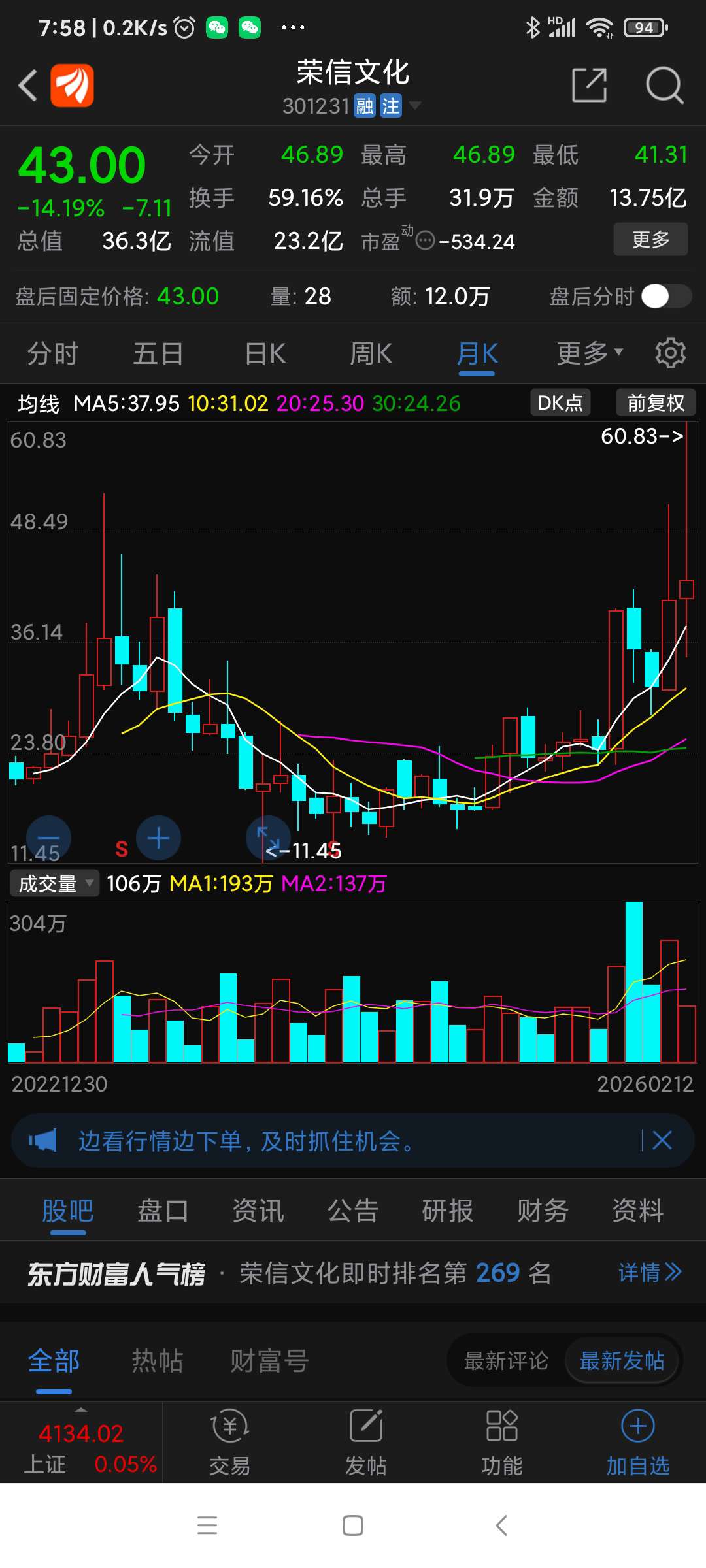Select 最新发帖 sort option

[622, 1361]
